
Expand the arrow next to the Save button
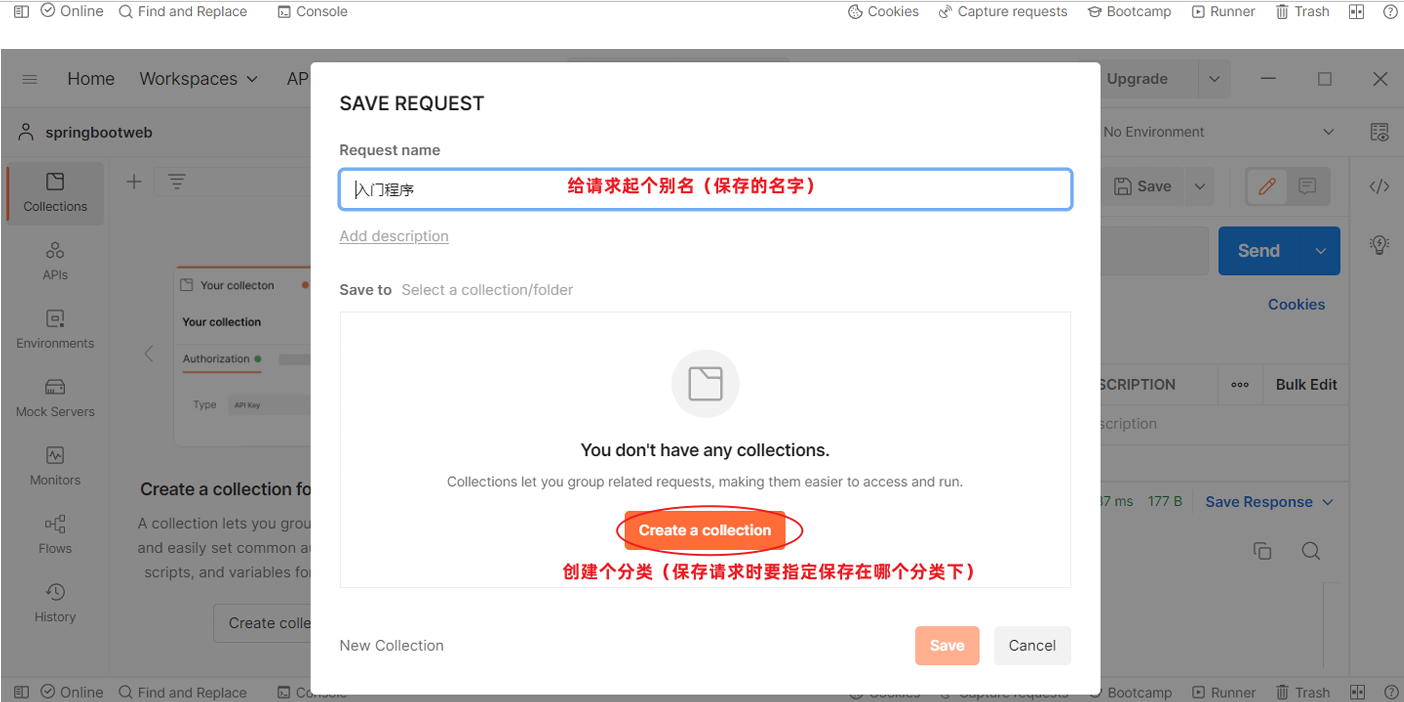point(1200,186)
